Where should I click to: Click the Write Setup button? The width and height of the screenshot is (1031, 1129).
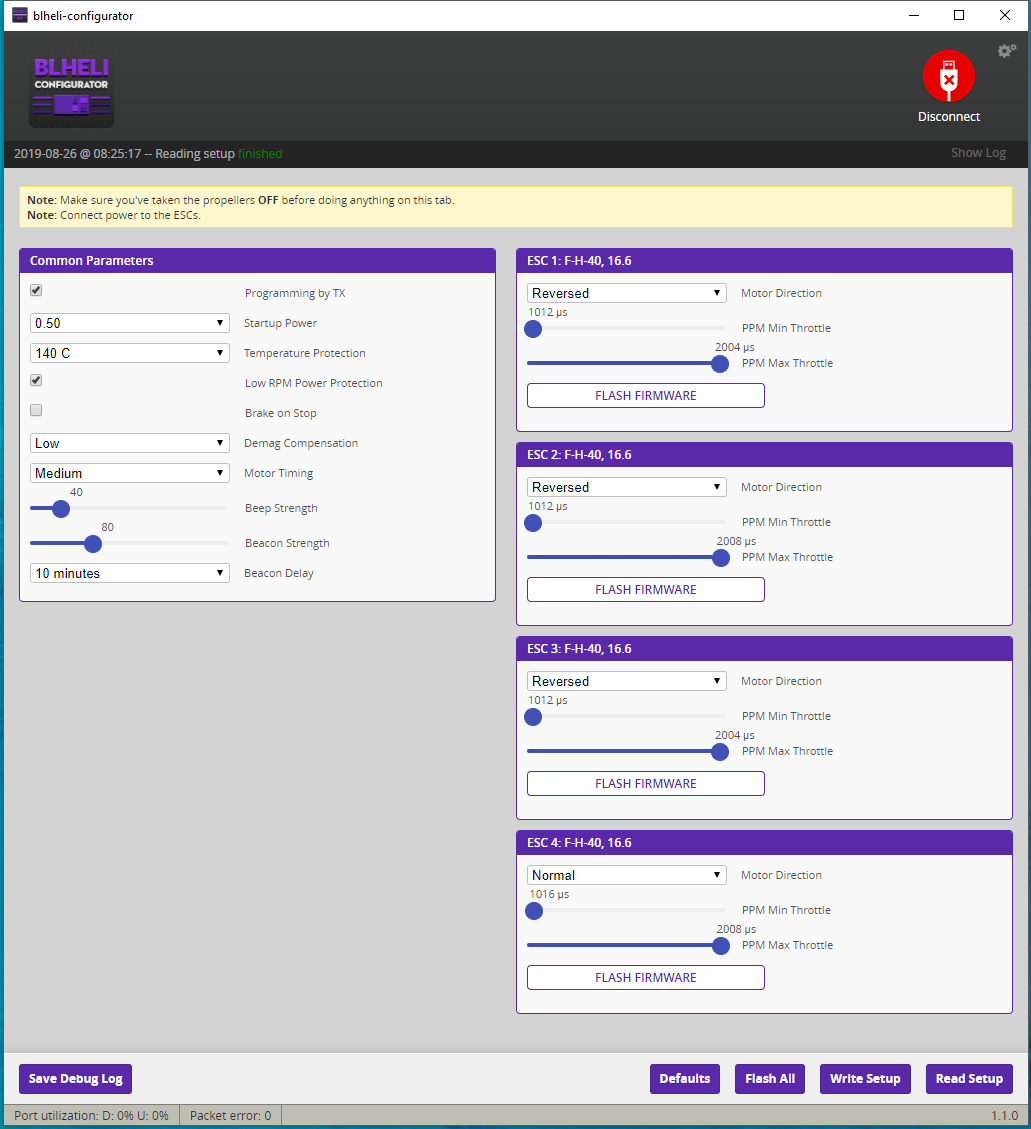(865, 1079)
